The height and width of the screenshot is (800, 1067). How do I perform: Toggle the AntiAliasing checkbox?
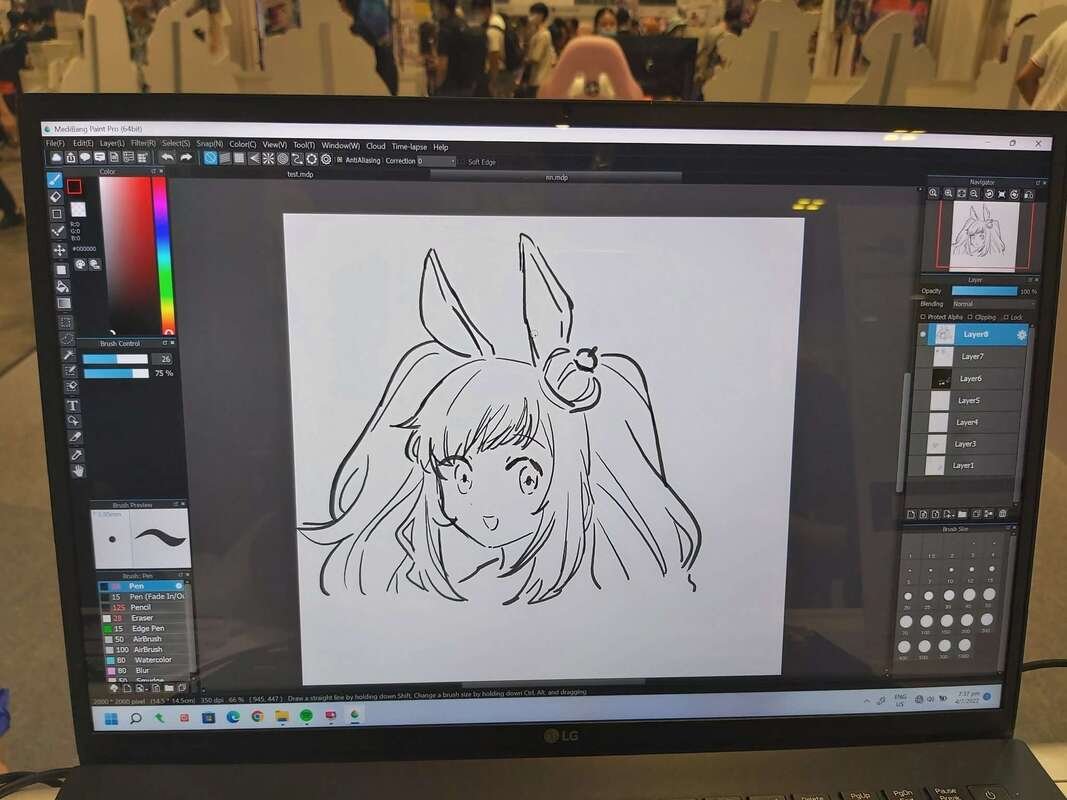tap(340, 160)
